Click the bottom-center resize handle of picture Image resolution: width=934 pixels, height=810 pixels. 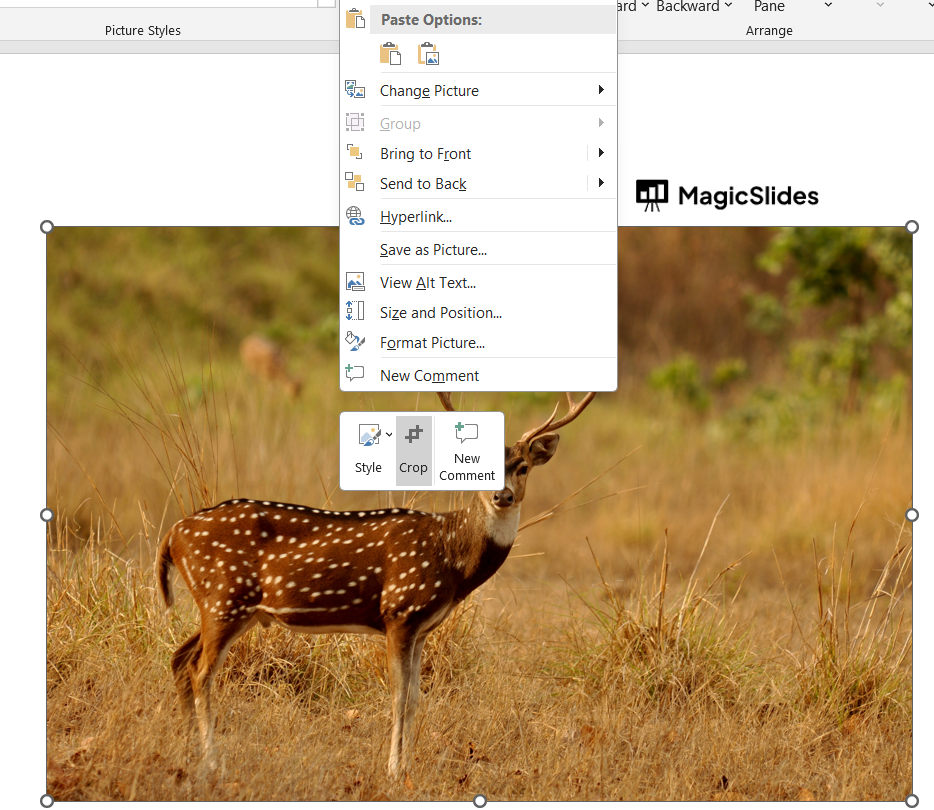(480, 801)
